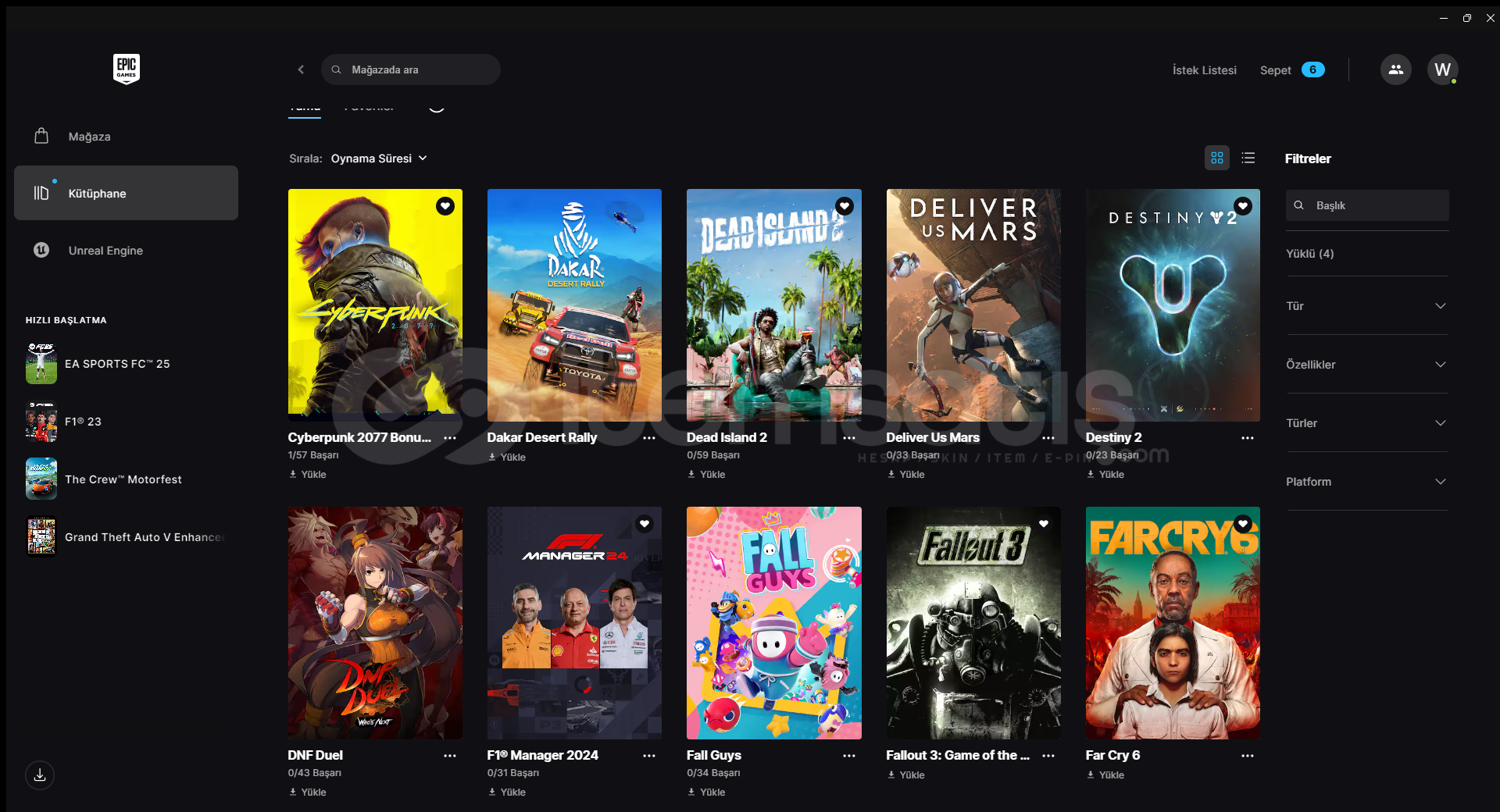The height and width of the screenshot is (812, 1500).
Task: Click Yükle under F1 Manager 2024
Action: [507, 792]
